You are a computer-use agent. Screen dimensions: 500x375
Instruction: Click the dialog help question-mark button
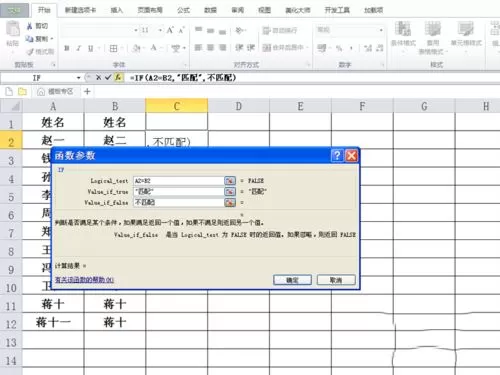337,155
